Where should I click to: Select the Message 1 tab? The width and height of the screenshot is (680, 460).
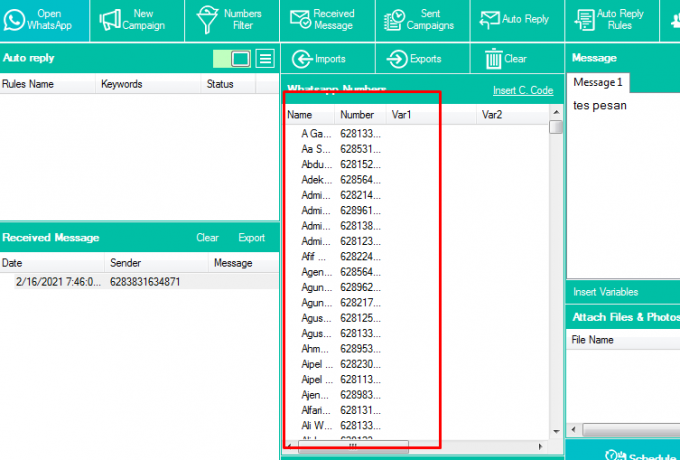pos(598,82)
